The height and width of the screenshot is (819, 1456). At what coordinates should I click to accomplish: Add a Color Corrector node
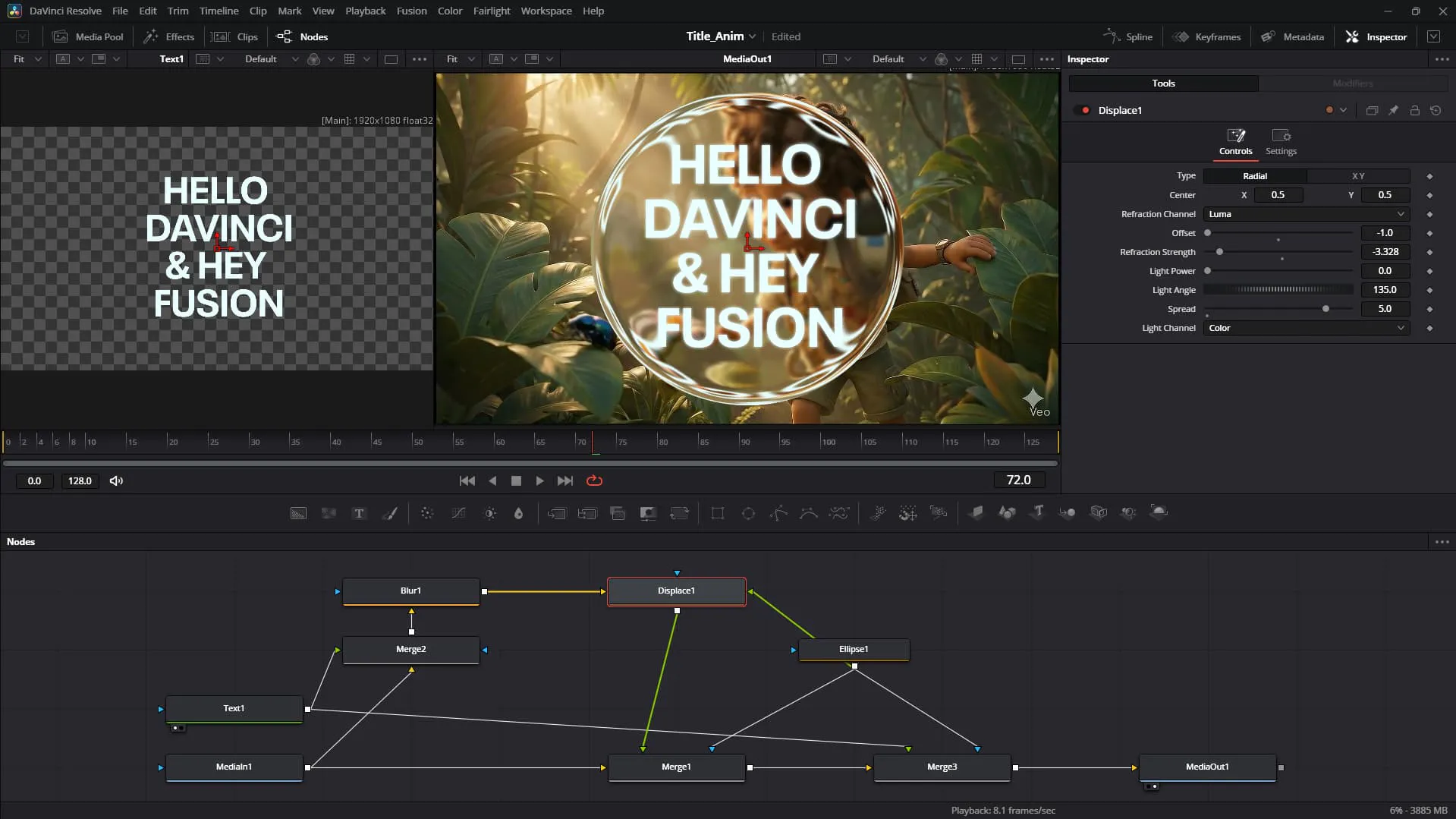(427, 513)
